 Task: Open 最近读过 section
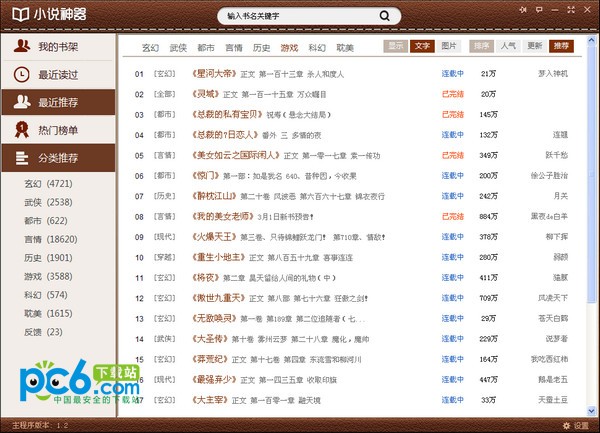[59, 75]
